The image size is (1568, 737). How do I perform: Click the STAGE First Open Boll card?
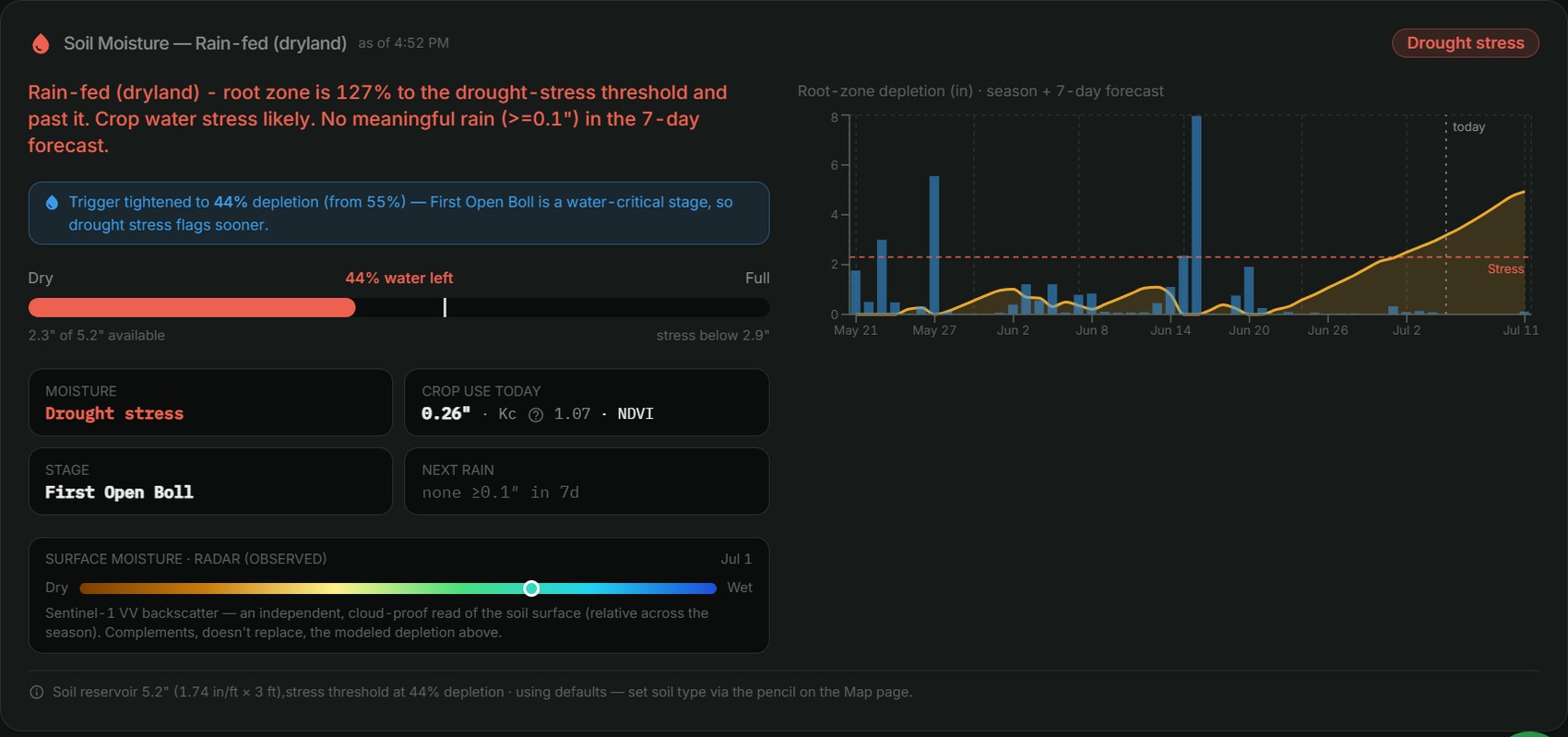coord(210,481)
